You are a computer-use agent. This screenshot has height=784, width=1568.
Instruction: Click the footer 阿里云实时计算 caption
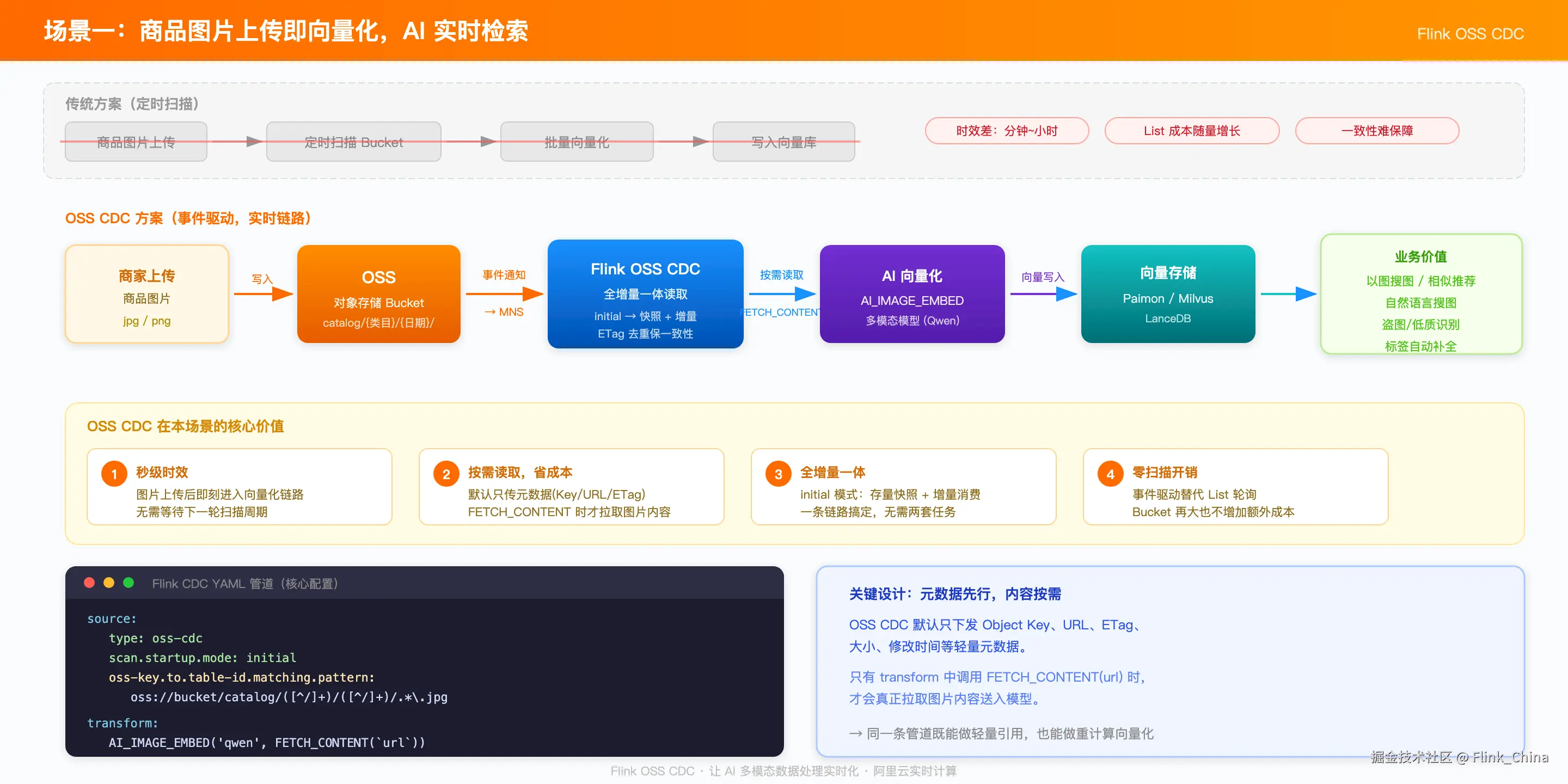point(914,770)
